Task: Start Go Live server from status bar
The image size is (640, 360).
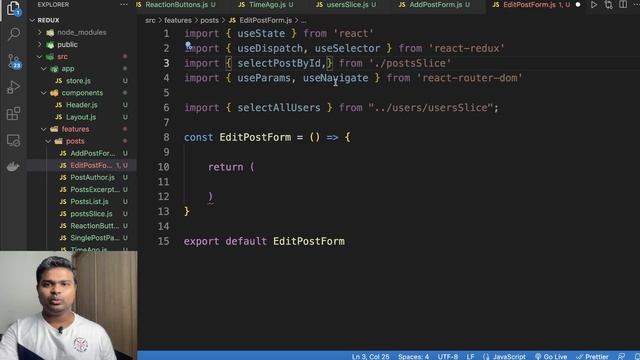Action: tap(551, 356)
